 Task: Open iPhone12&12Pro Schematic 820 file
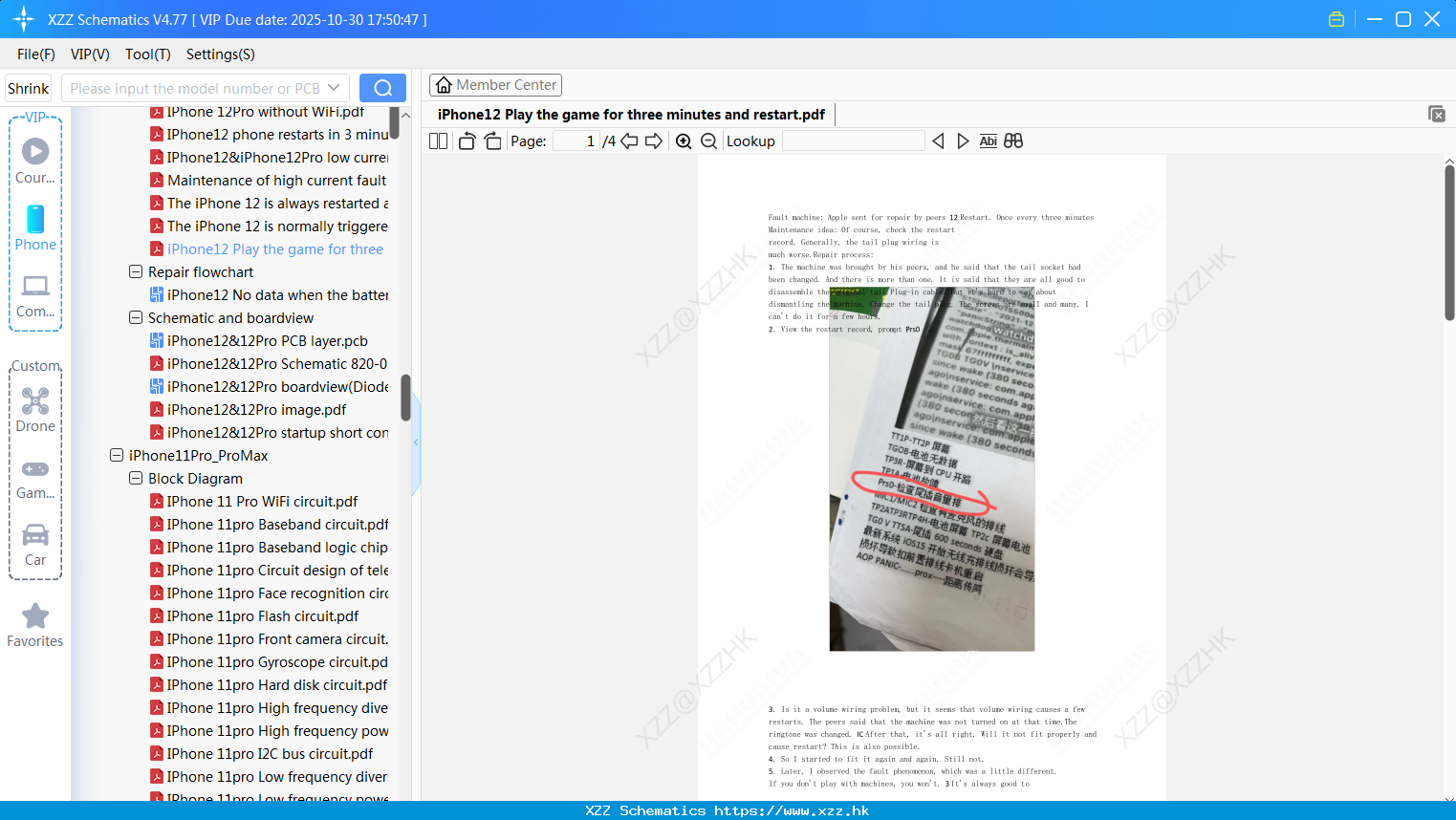click(269, 364)
